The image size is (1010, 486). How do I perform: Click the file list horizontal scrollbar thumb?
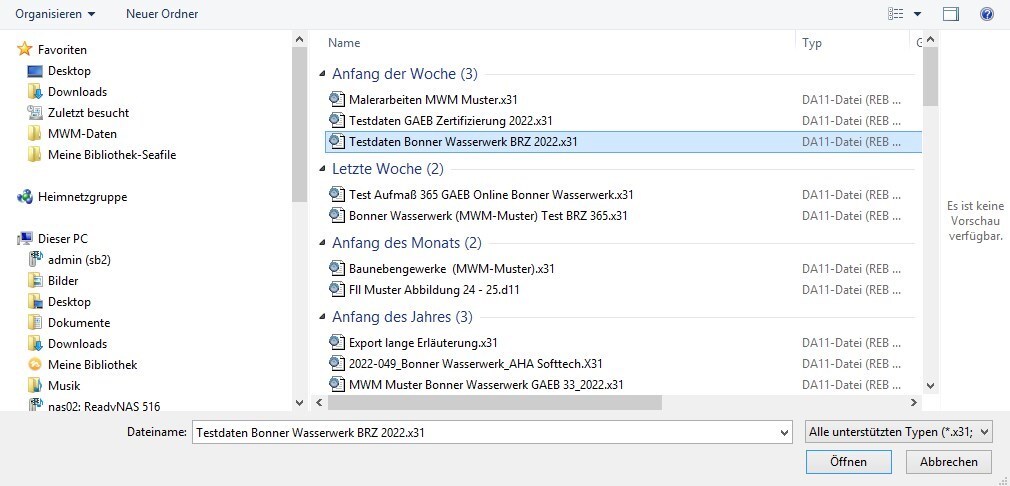tap(495, 402)
